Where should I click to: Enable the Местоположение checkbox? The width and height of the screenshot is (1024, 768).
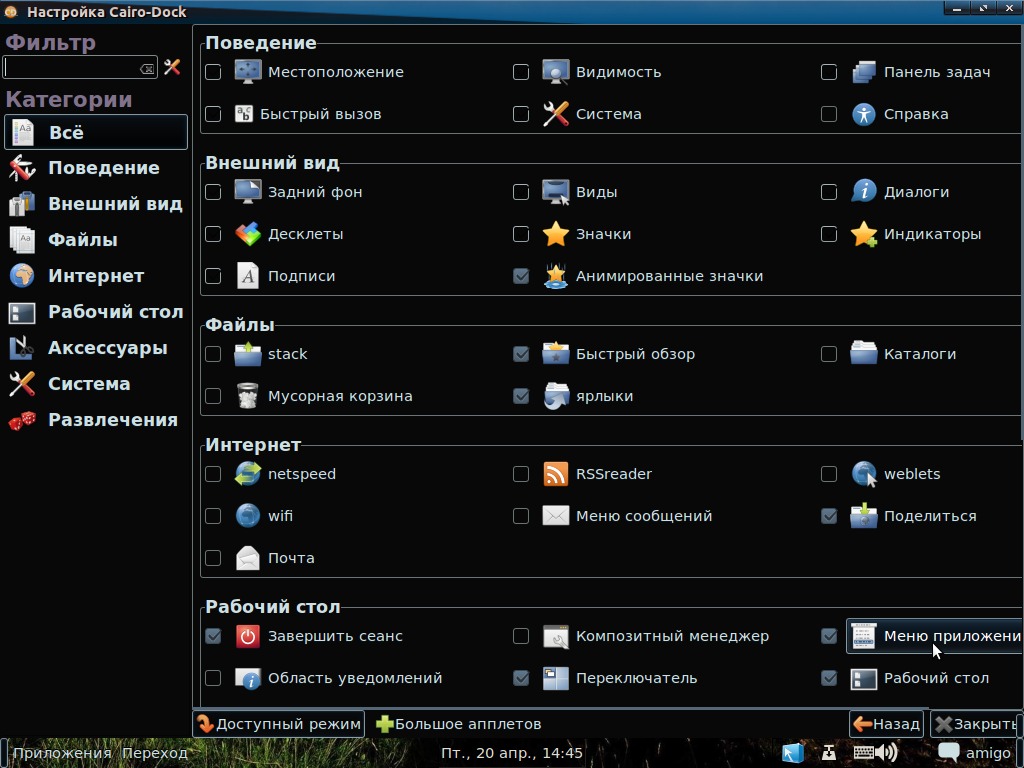tap(213, 72)
